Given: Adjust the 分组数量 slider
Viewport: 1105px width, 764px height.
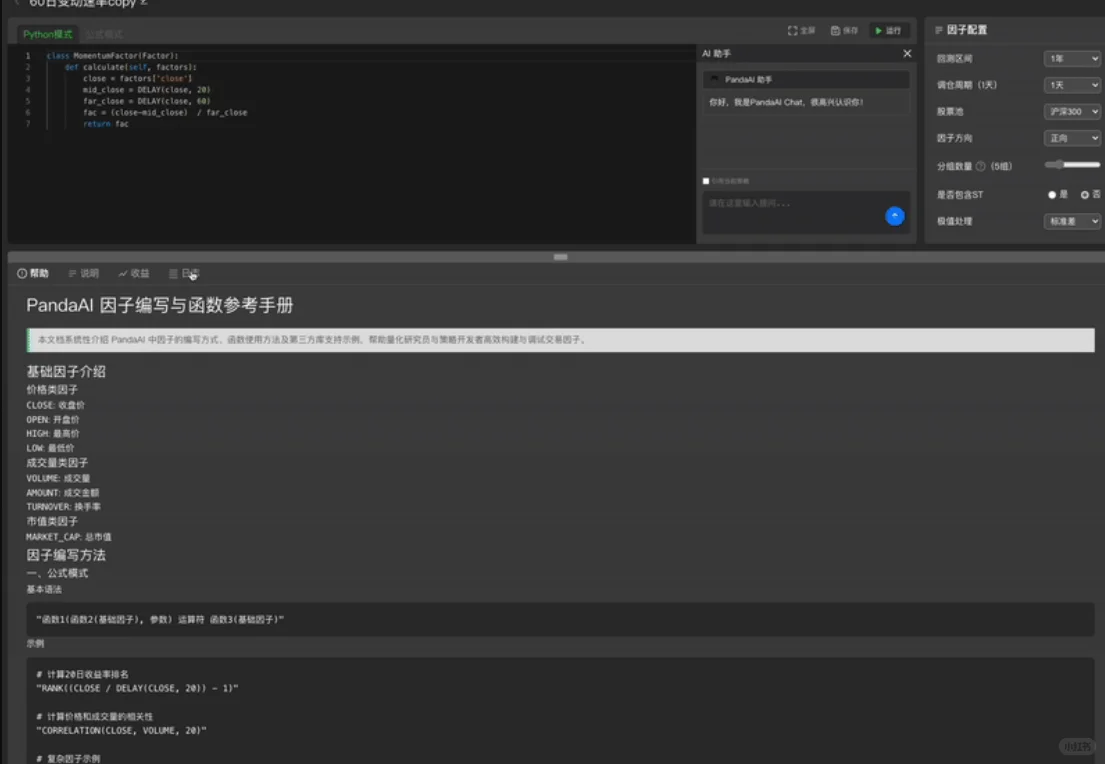Looking at the screenshot, I should pyautogui.click(x=1072, y=165).
